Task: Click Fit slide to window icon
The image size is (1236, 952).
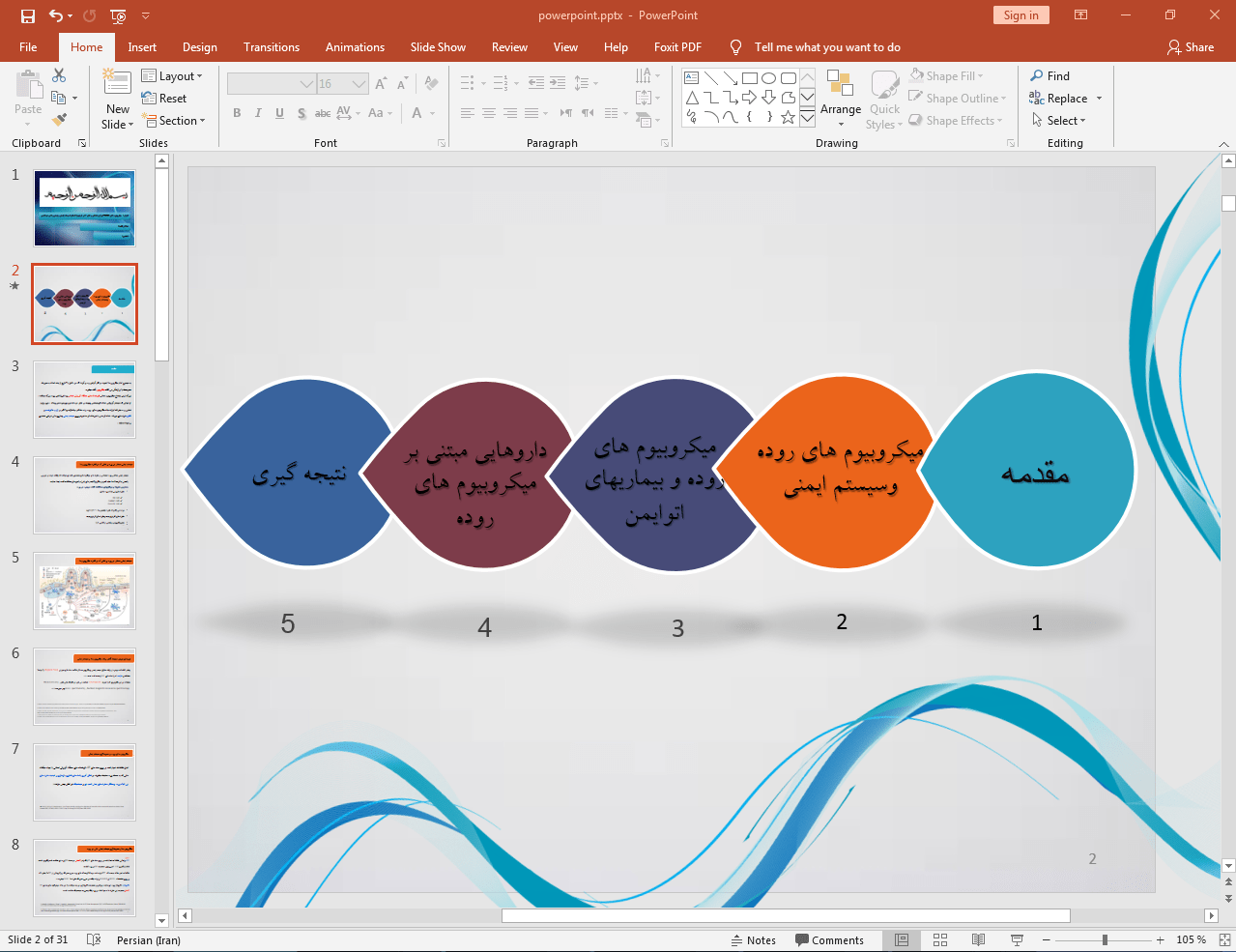Action: pyautogui.click(x=1223, y=940)
